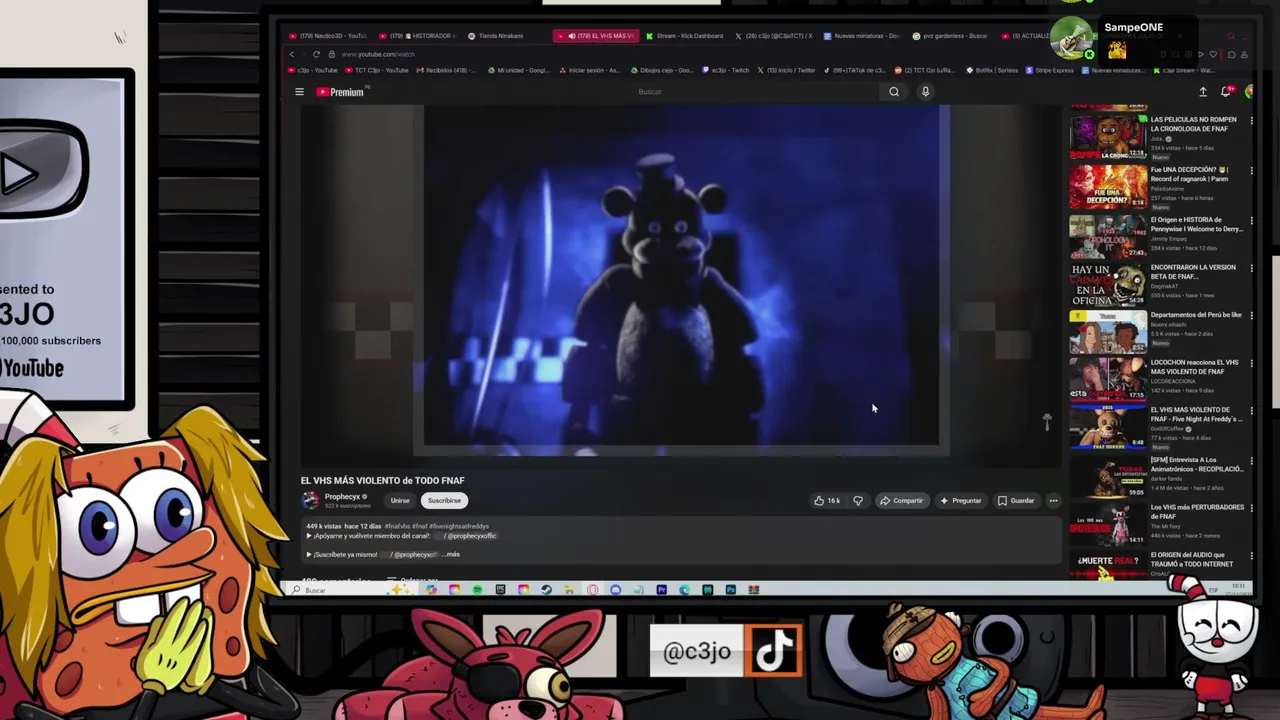Save video with Guardar button
This screenshot has width=1280, height=720.
(1016, 500)
